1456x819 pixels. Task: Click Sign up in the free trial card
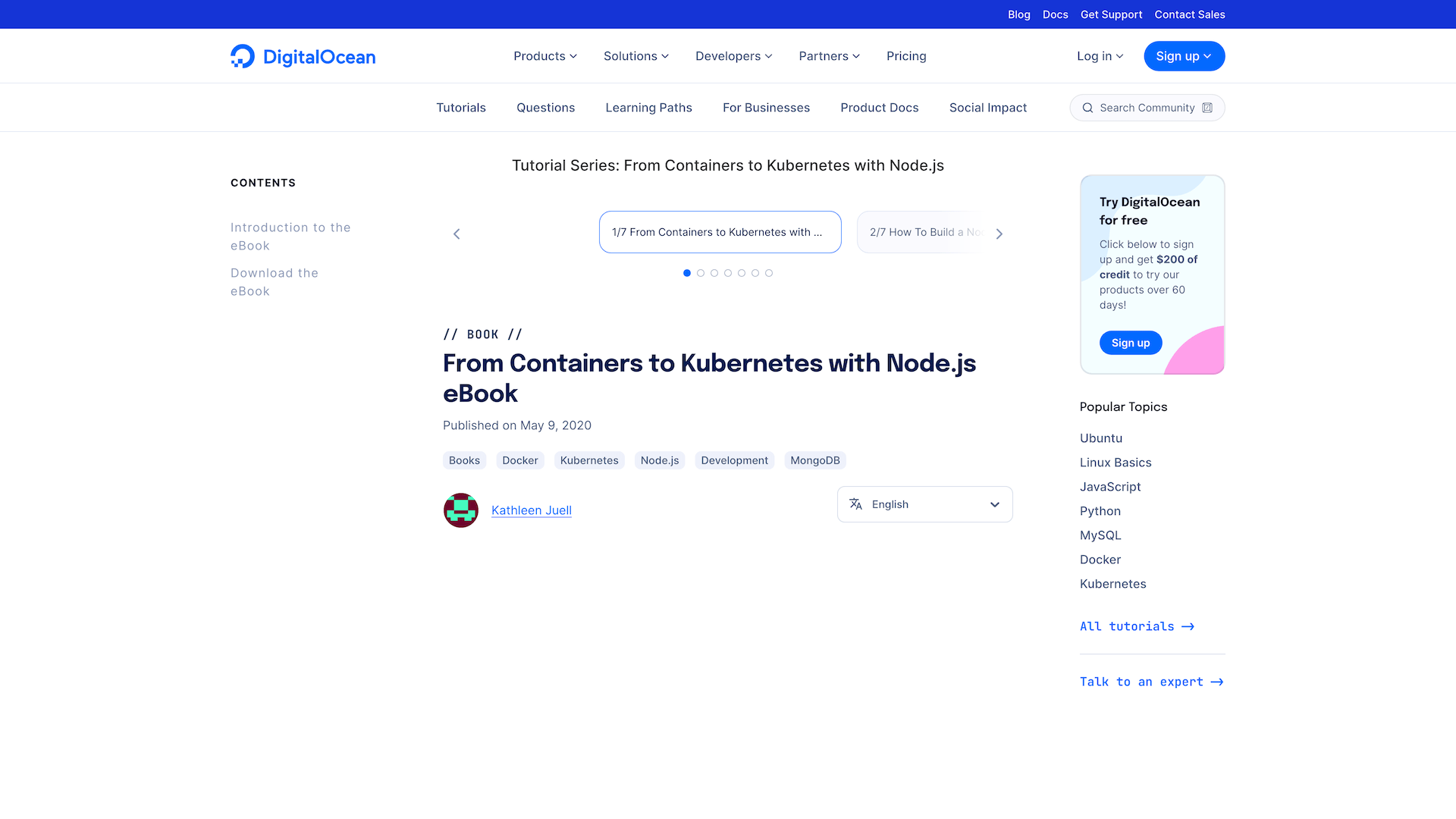point(1131,343)
